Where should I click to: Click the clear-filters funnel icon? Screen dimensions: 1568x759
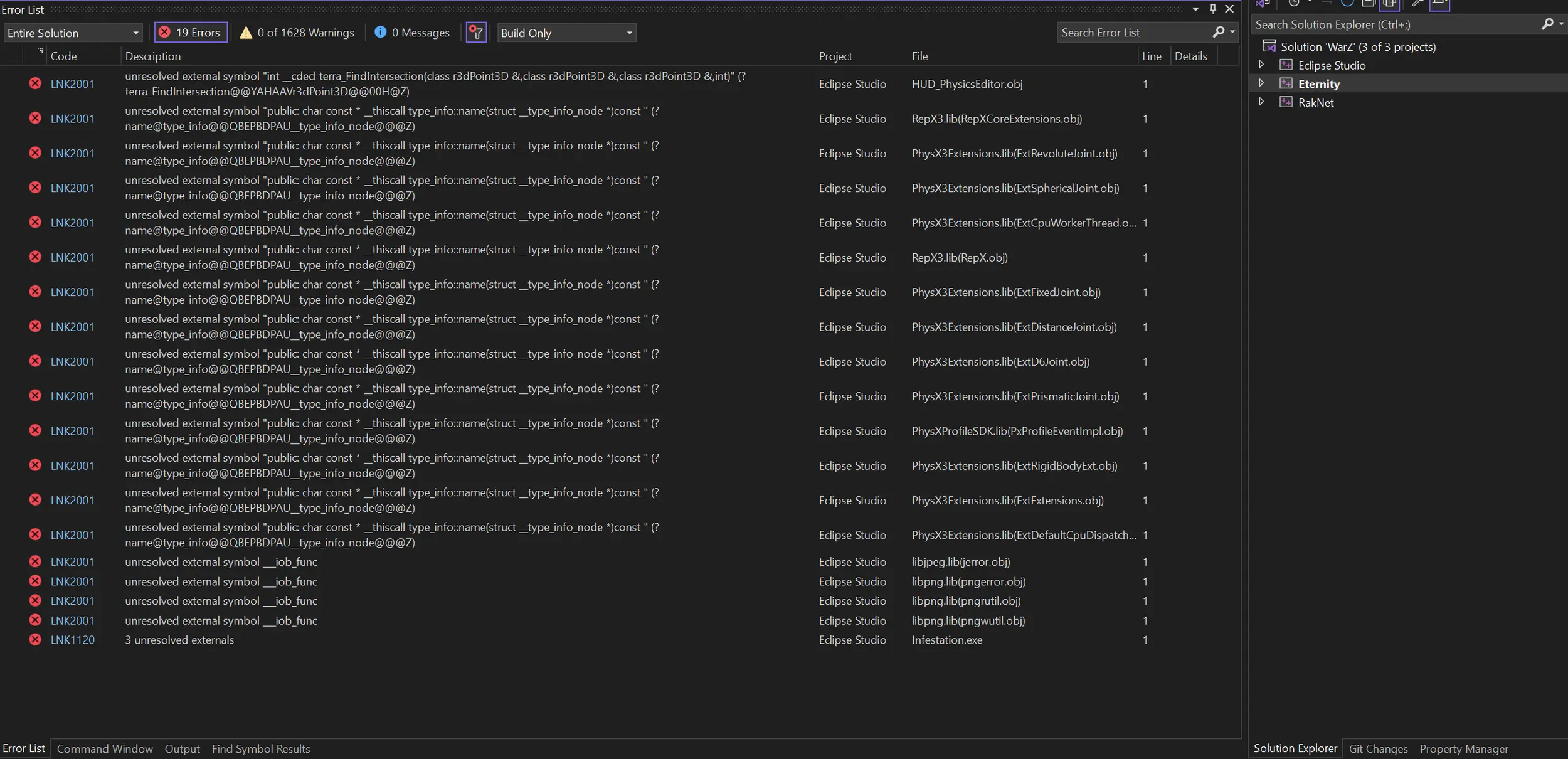(477, 33)
